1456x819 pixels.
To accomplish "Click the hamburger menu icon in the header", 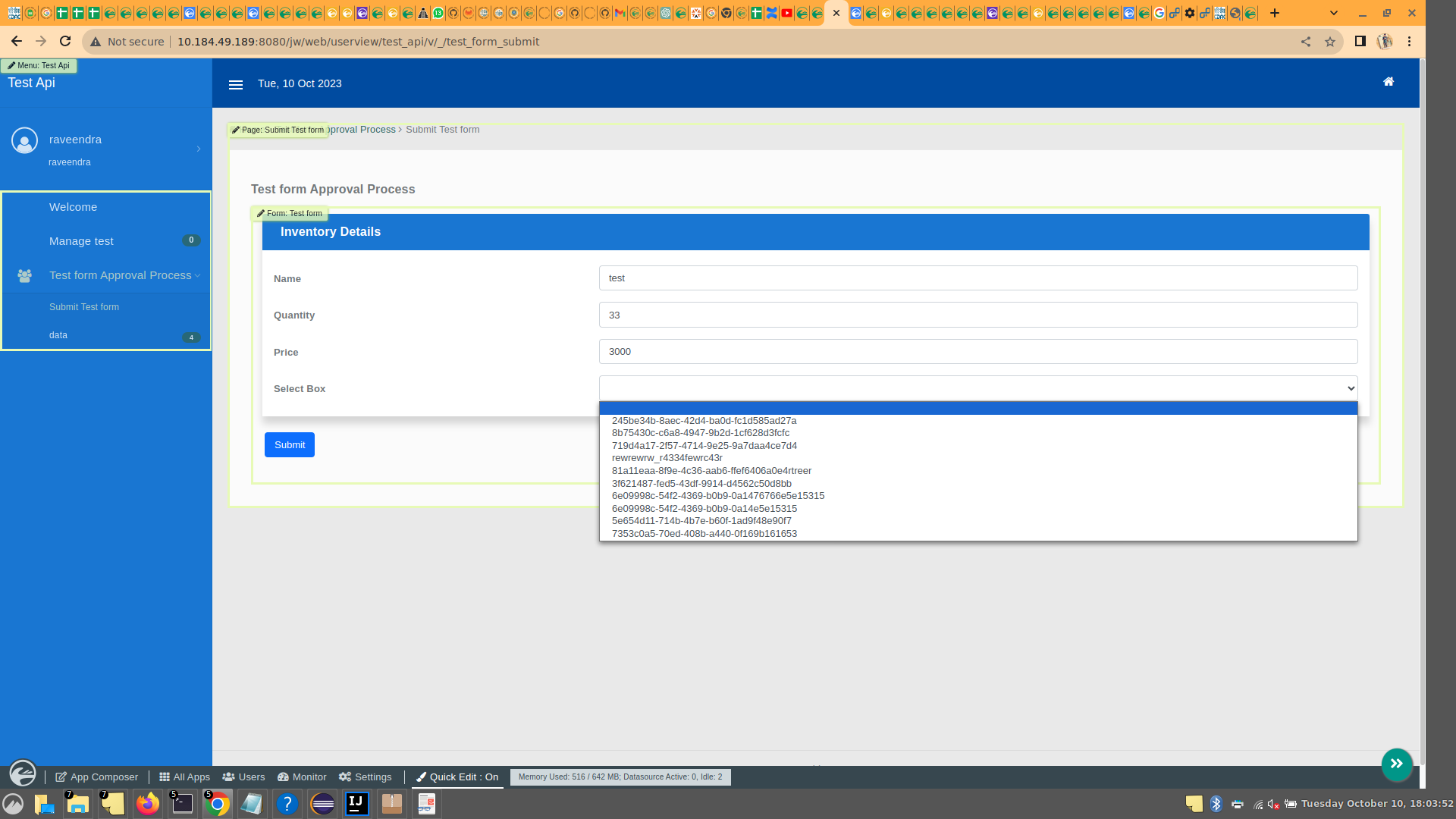I will [x=236, y=85].
